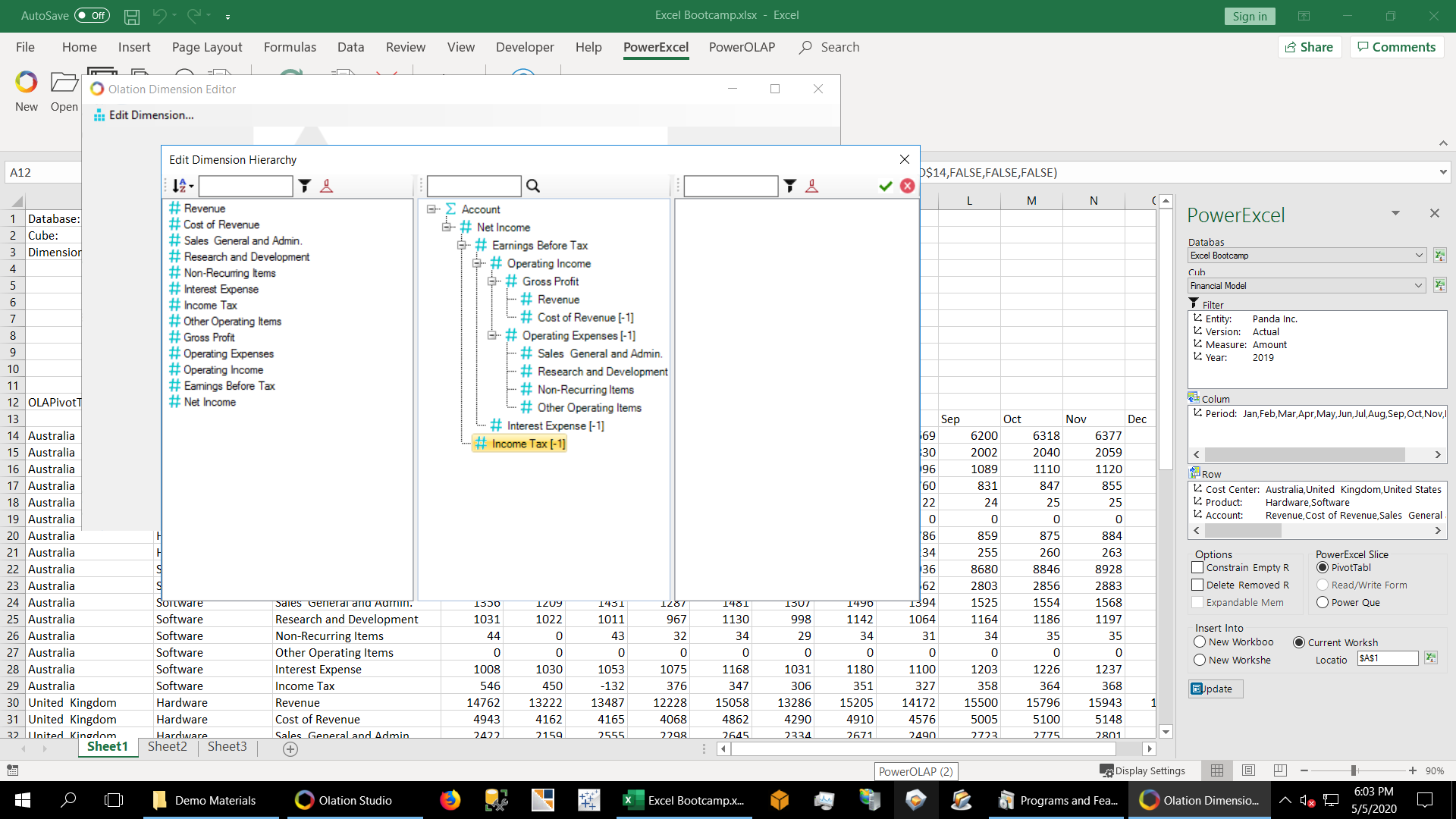Click zoom out minus button in status bar

pyautogui.click(x=1304, y=770)
